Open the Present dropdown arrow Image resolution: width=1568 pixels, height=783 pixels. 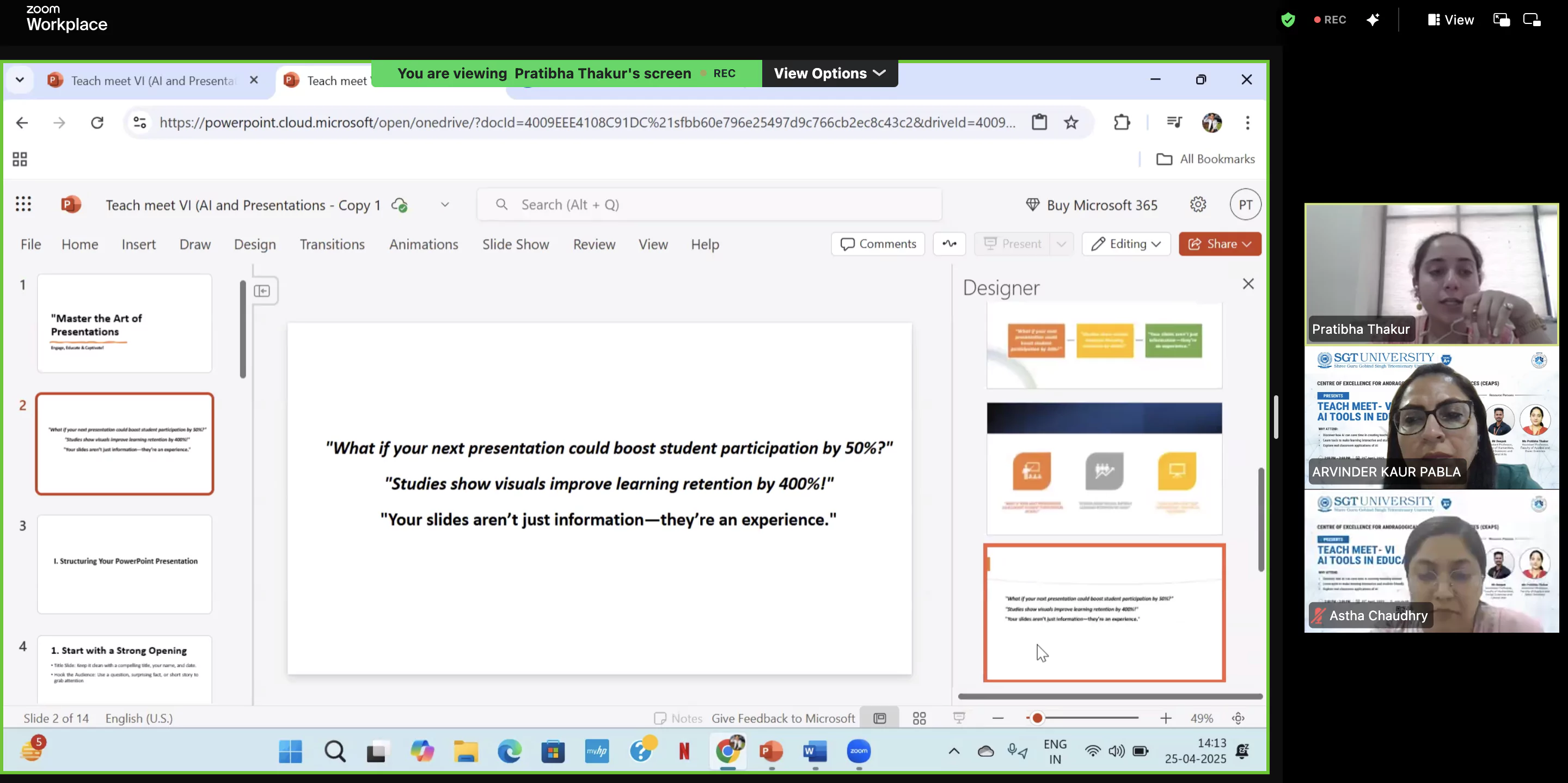click(x=1061, y=243)
